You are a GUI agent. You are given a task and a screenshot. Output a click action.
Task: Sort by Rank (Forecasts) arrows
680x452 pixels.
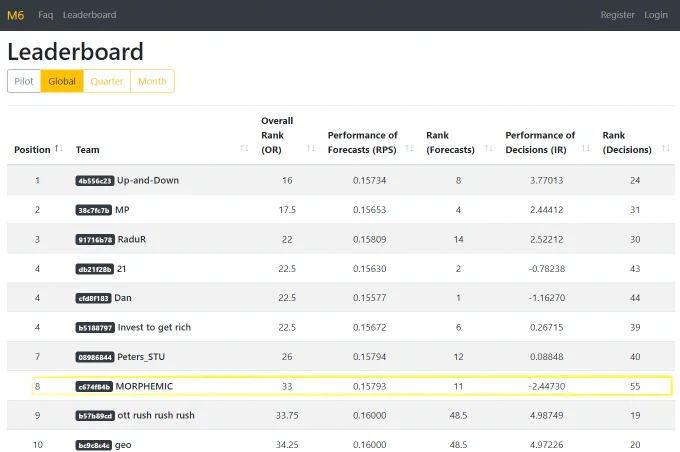pyautogui.click(x=488, y=149)
